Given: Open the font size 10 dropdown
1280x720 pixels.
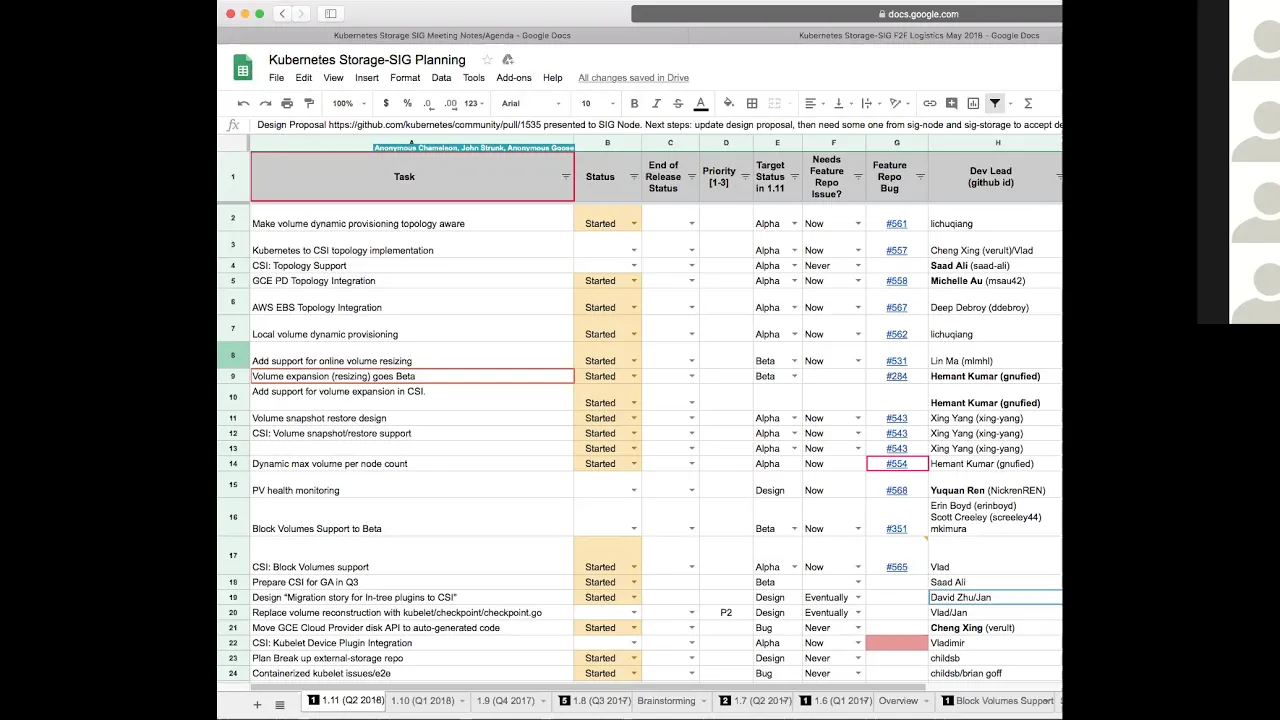Looking at the screenshot, I should pos(597,103).
